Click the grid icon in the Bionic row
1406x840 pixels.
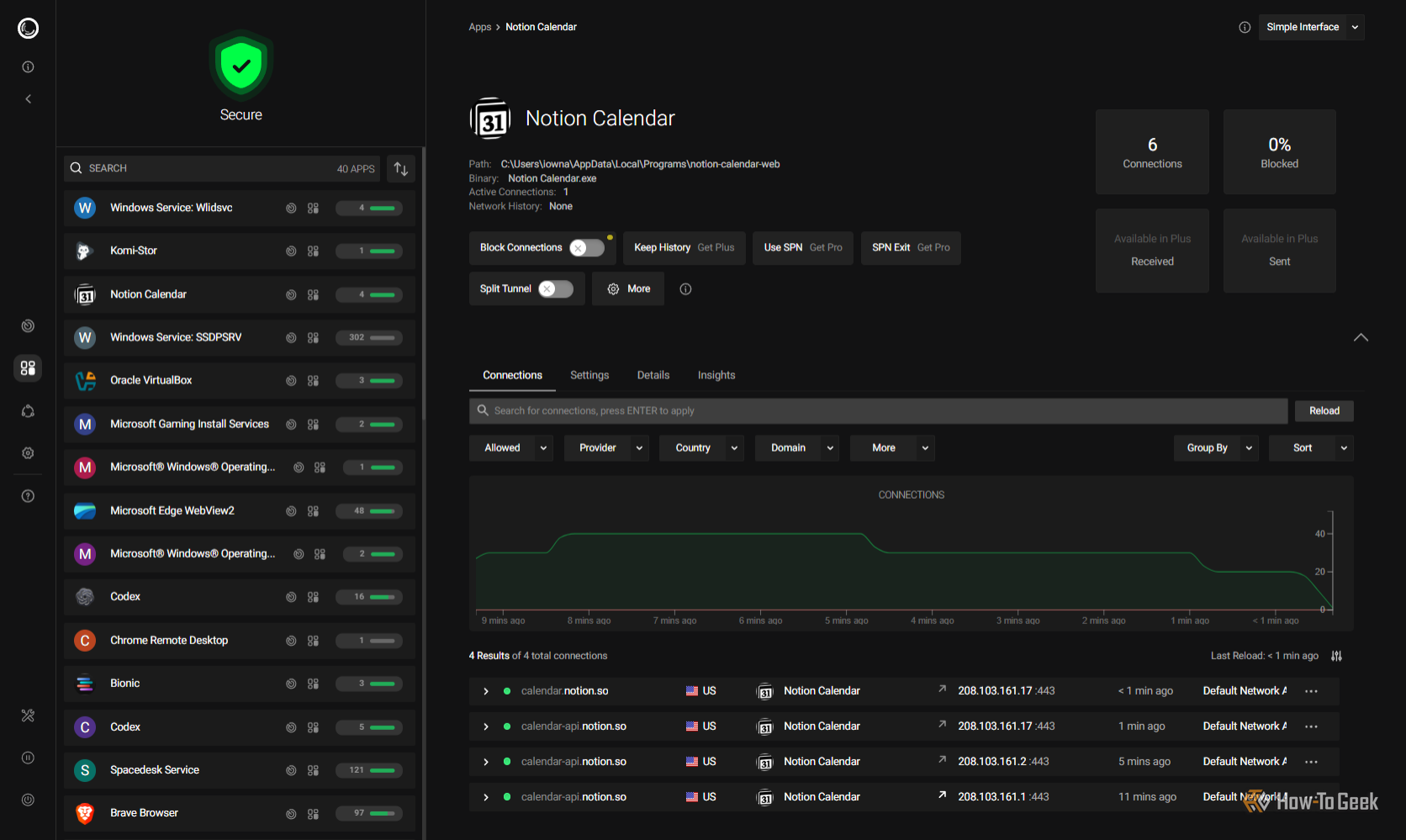313,684
